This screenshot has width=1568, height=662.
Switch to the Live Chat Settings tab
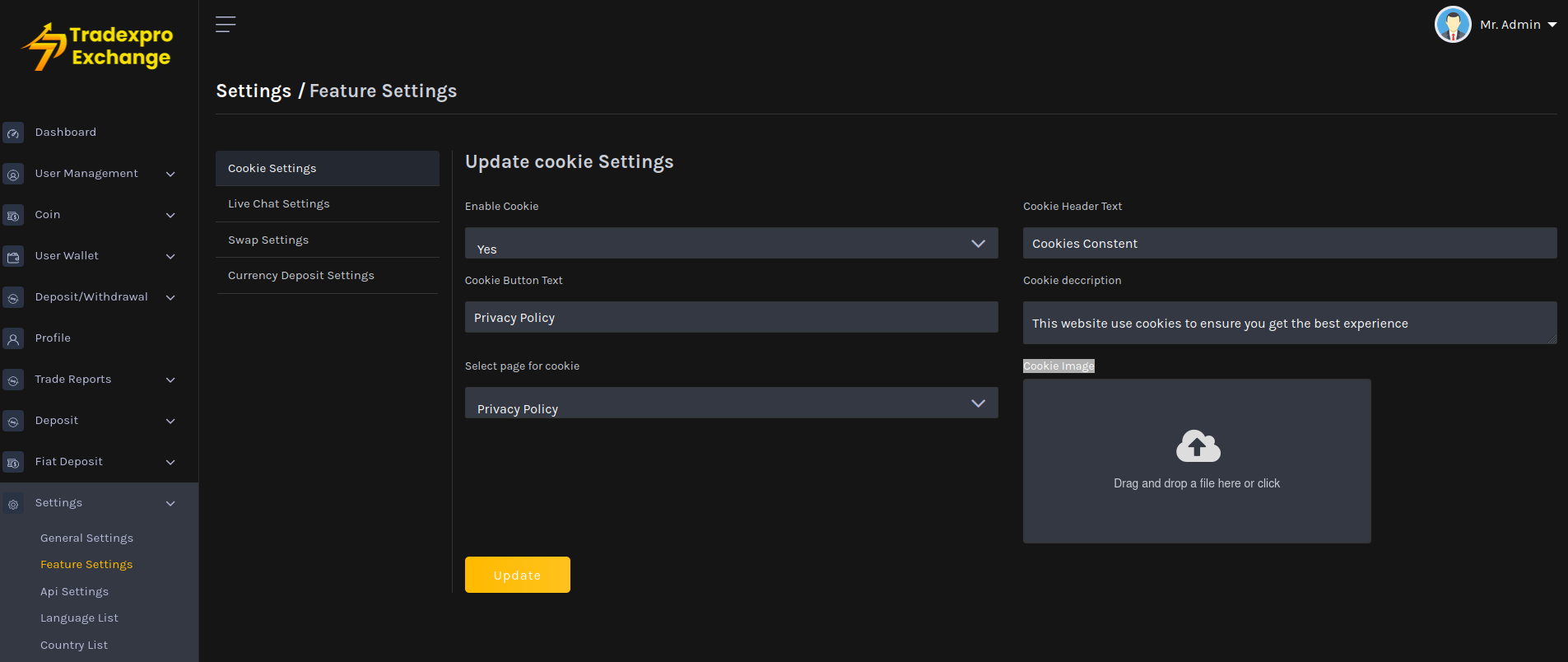[x=279, y=204]
